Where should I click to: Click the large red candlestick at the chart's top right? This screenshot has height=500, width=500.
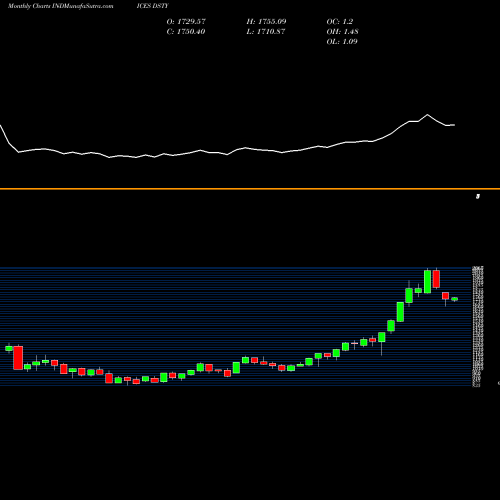tap(436, 279)
